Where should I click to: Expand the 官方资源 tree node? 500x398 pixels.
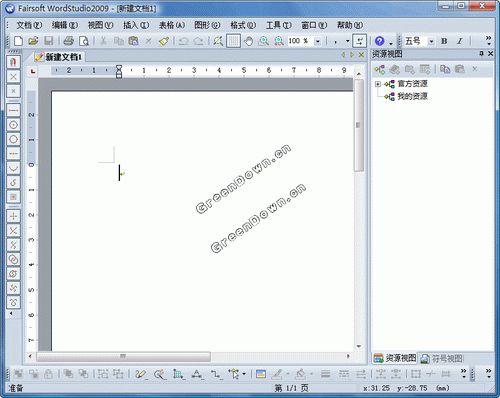click(x=378, y=84)
